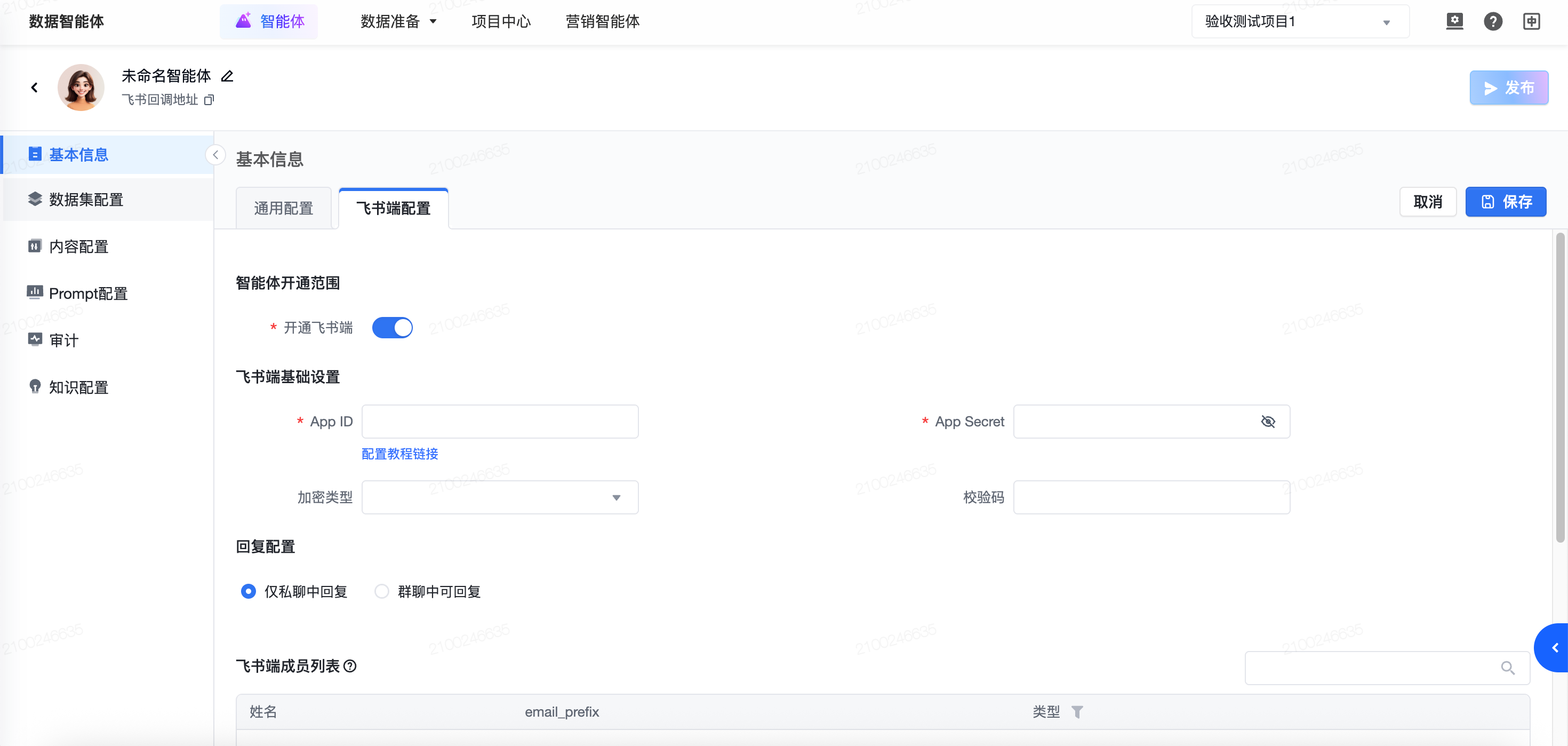The width and height of the screenshot is (1568, 746).
Task: Click the back arrow beside the avatar
Action: click(x=35, y=88)
